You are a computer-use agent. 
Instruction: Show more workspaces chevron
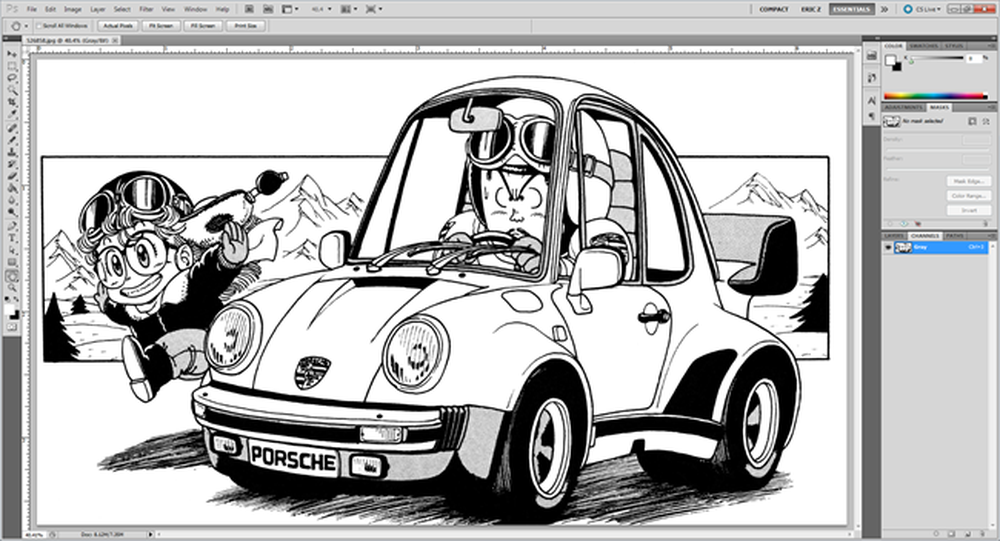(x=885, y=9)
